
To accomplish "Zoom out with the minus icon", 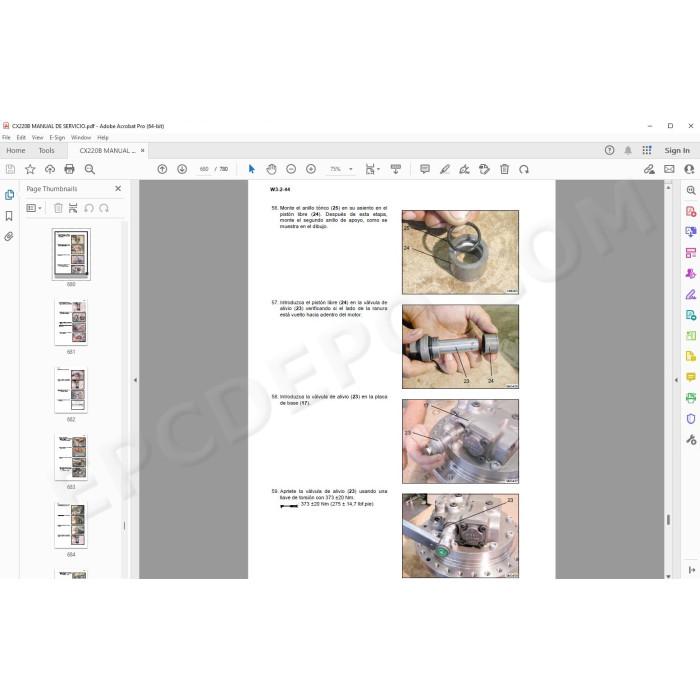I will point(291,169).
